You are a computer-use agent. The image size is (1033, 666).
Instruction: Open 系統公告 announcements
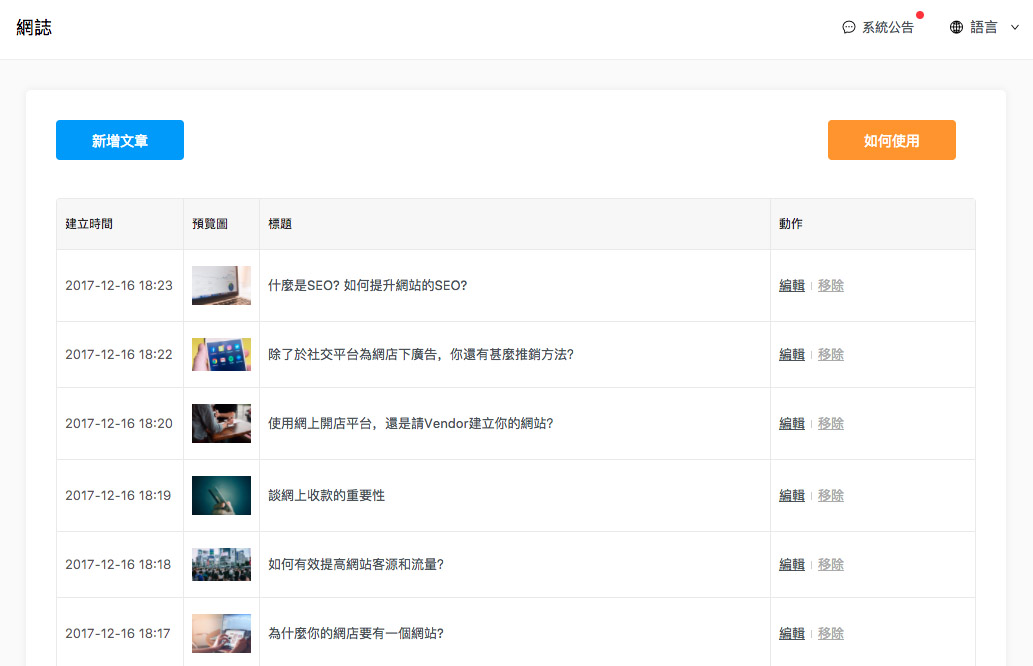(887, 27)
